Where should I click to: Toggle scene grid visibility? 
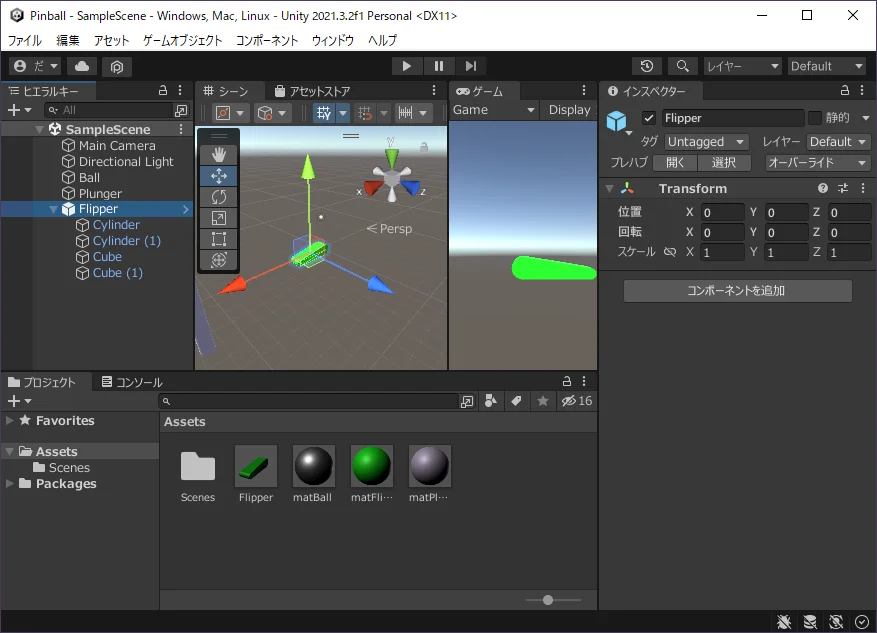(324, 113)
